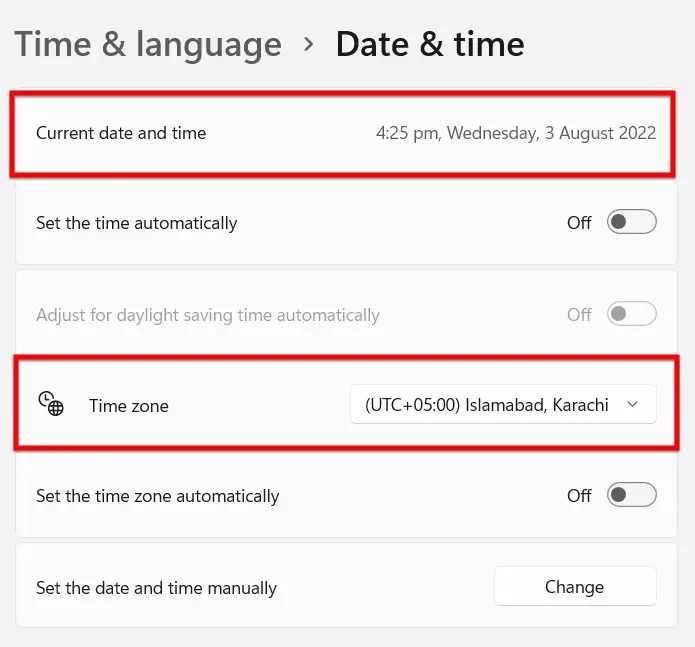
Task: Click the Off label beside time automatically
Action: tap(579, 222)
